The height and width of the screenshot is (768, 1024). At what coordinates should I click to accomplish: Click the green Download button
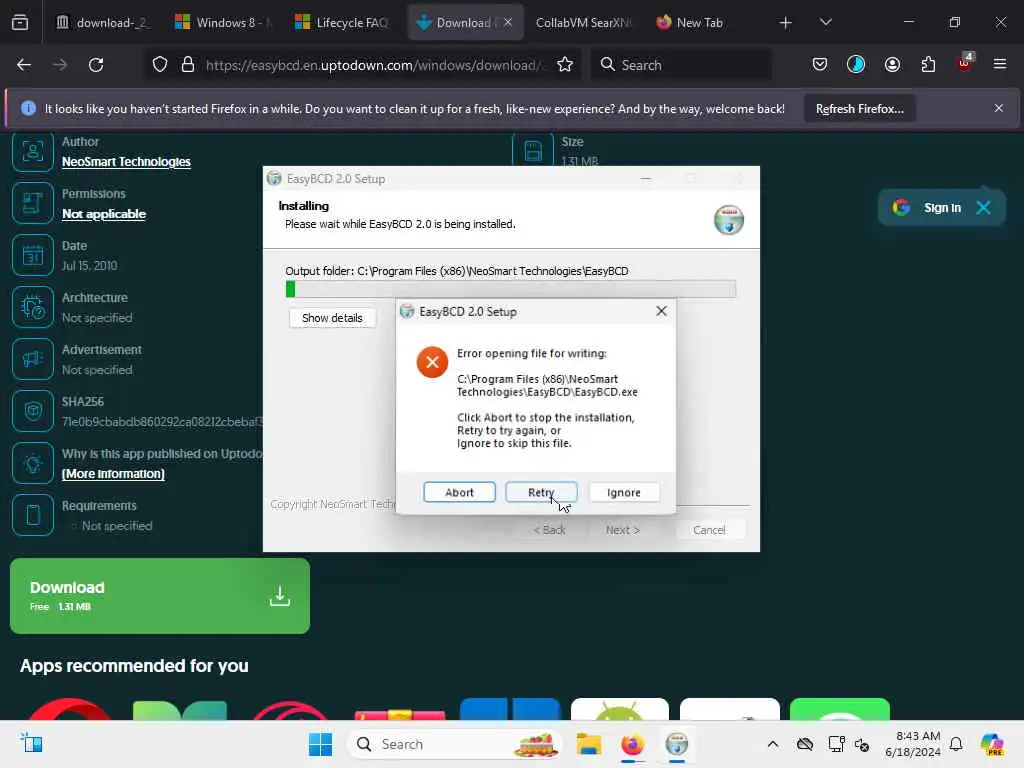160,596
